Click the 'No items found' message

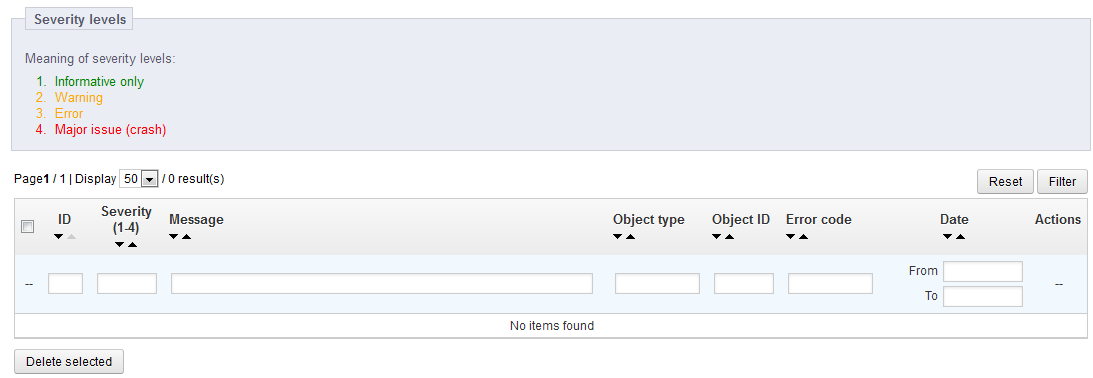click(552, 326)
